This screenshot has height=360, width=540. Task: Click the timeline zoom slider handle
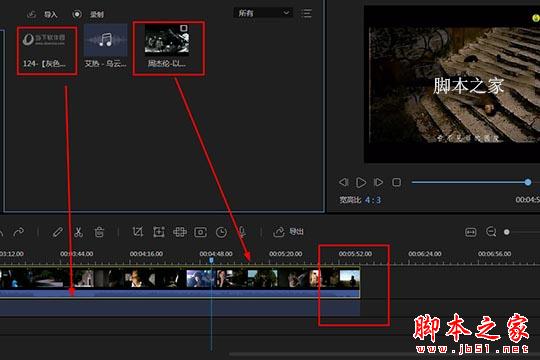pyautogui.click(x=507, y=232)
